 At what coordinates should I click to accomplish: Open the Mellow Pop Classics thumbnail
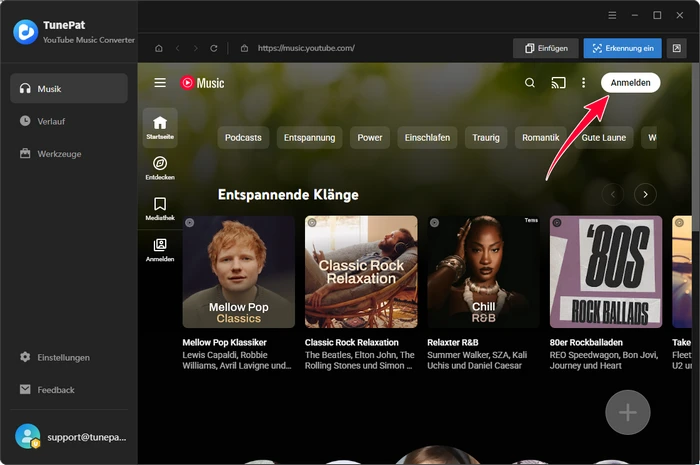point(238,272)
